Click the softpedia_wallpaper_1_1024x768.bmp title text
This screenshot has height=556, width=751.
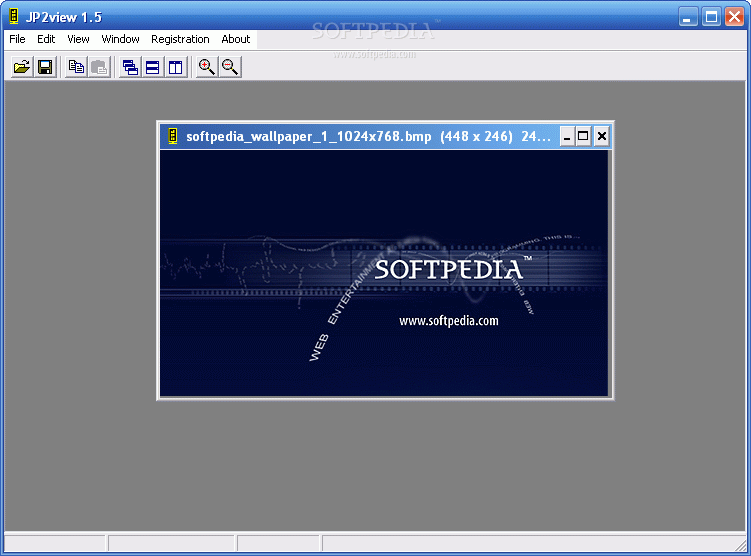click(308, 136)
